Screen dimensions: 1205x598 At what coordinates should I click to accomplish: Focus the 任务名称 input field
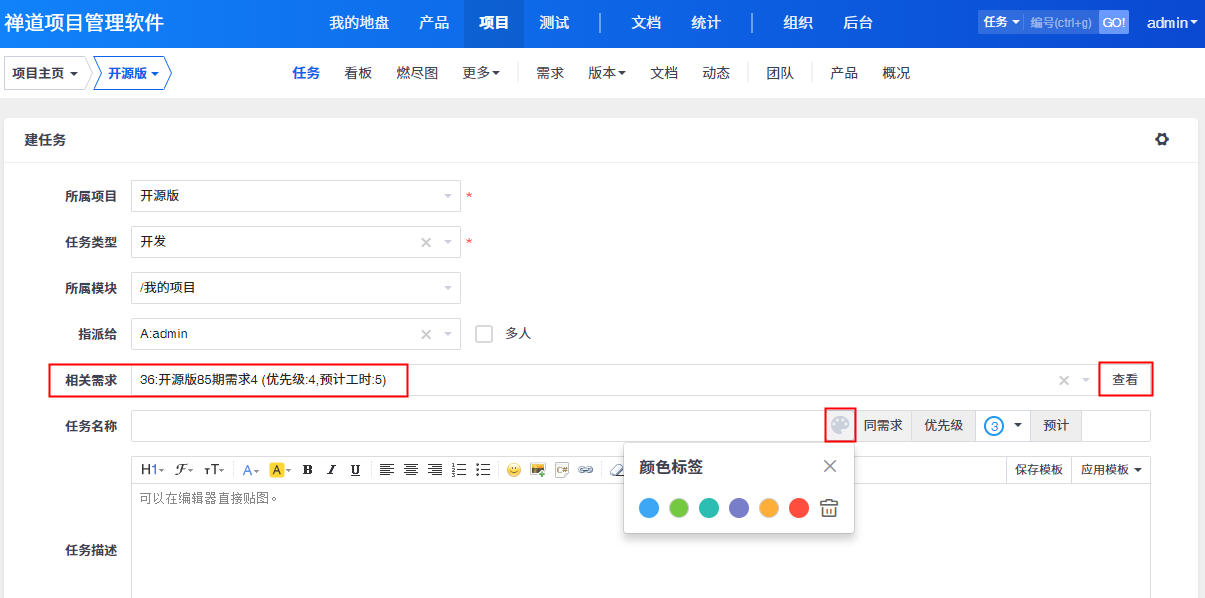[478, 425]
